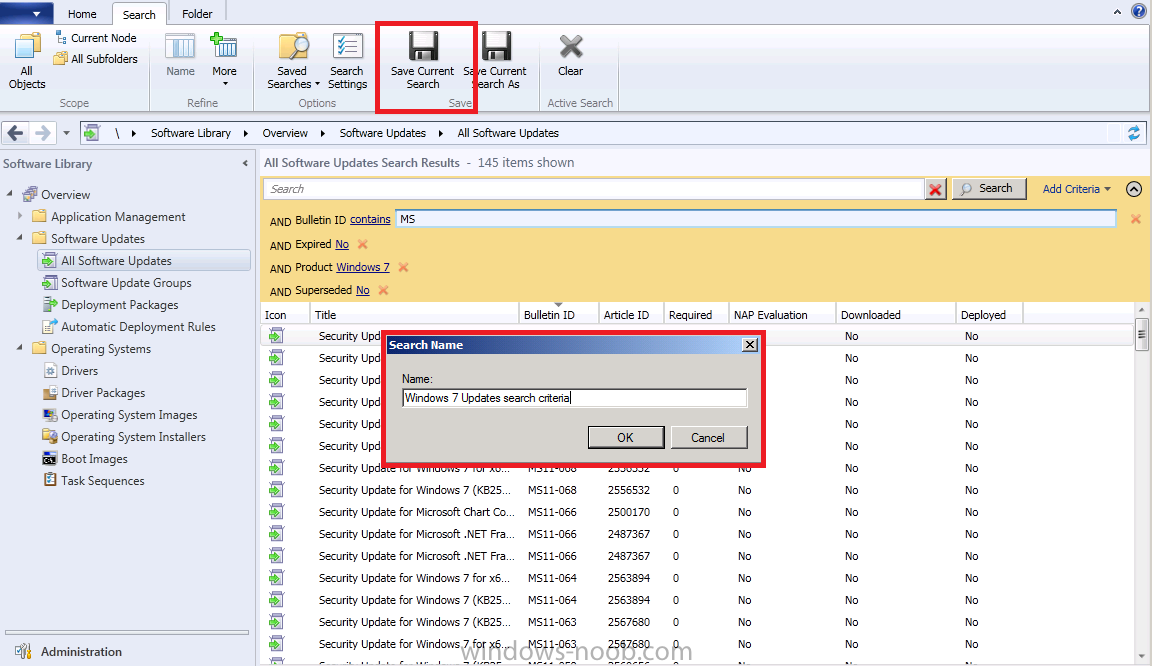The height and width of the screenshot is (666, 1152).
Task: Open the Administration workspace
Action: 68,651
